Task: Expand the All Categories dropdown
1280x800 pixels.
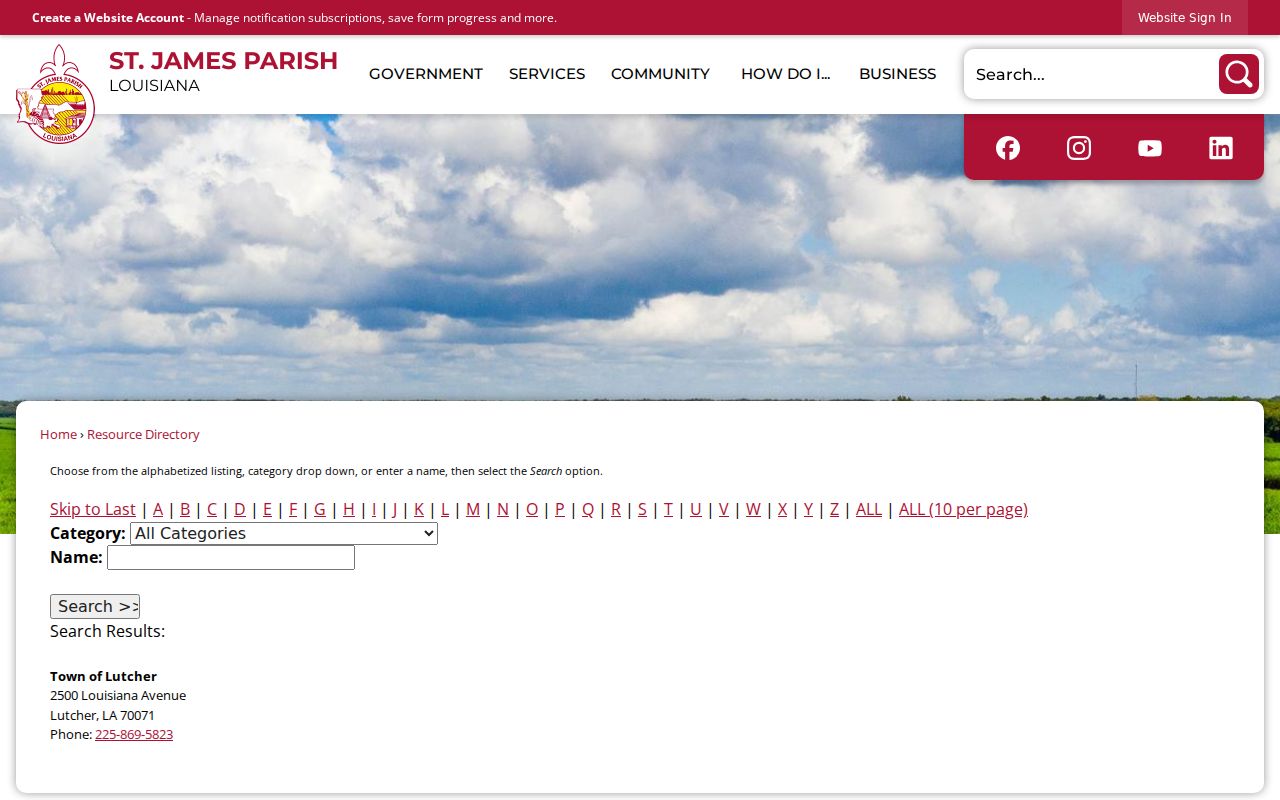Action: pos(284,534)
